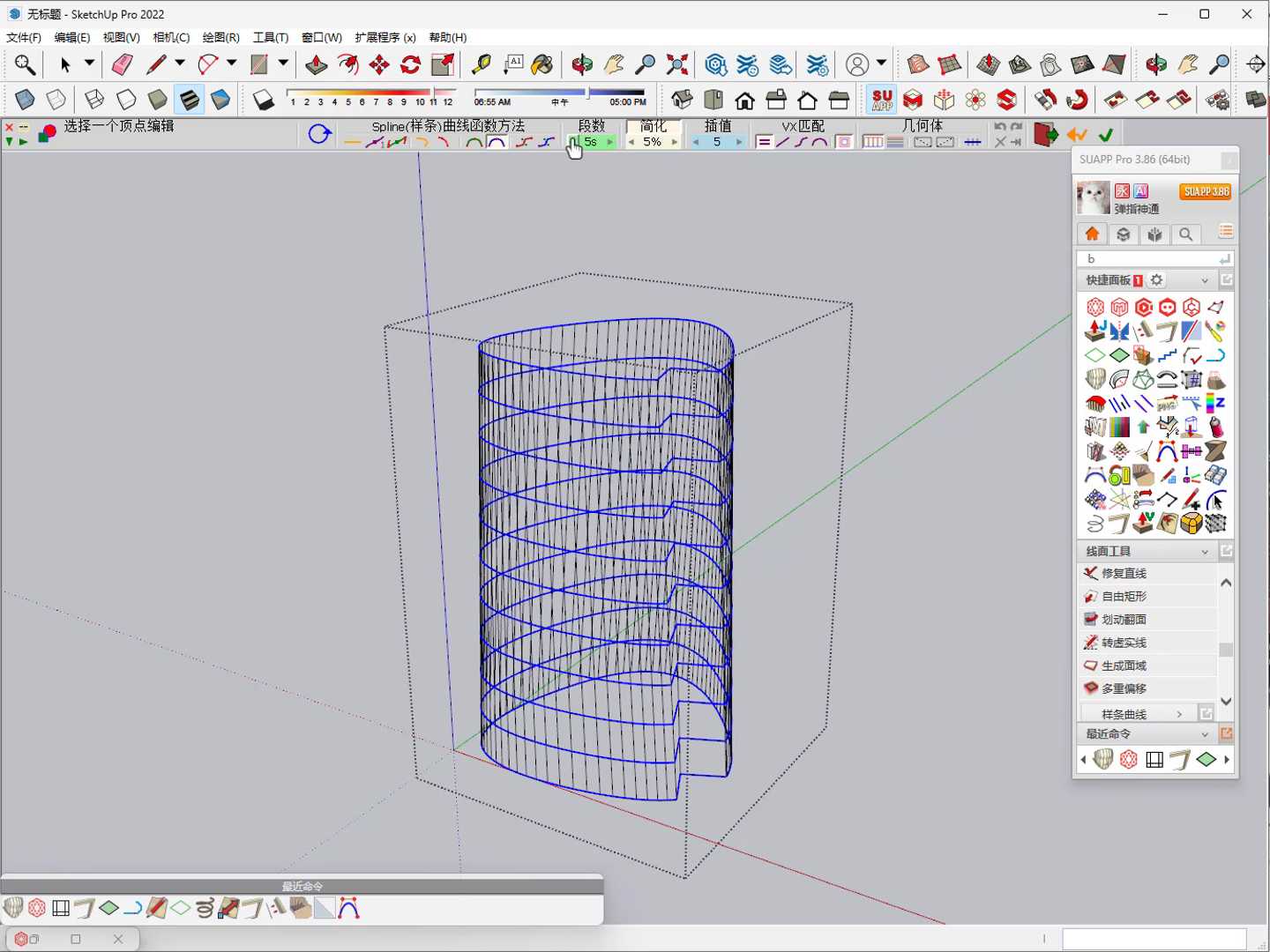Activate the Paint Bucket tool
Screen dimensions: 1270x952
(542, 64)
